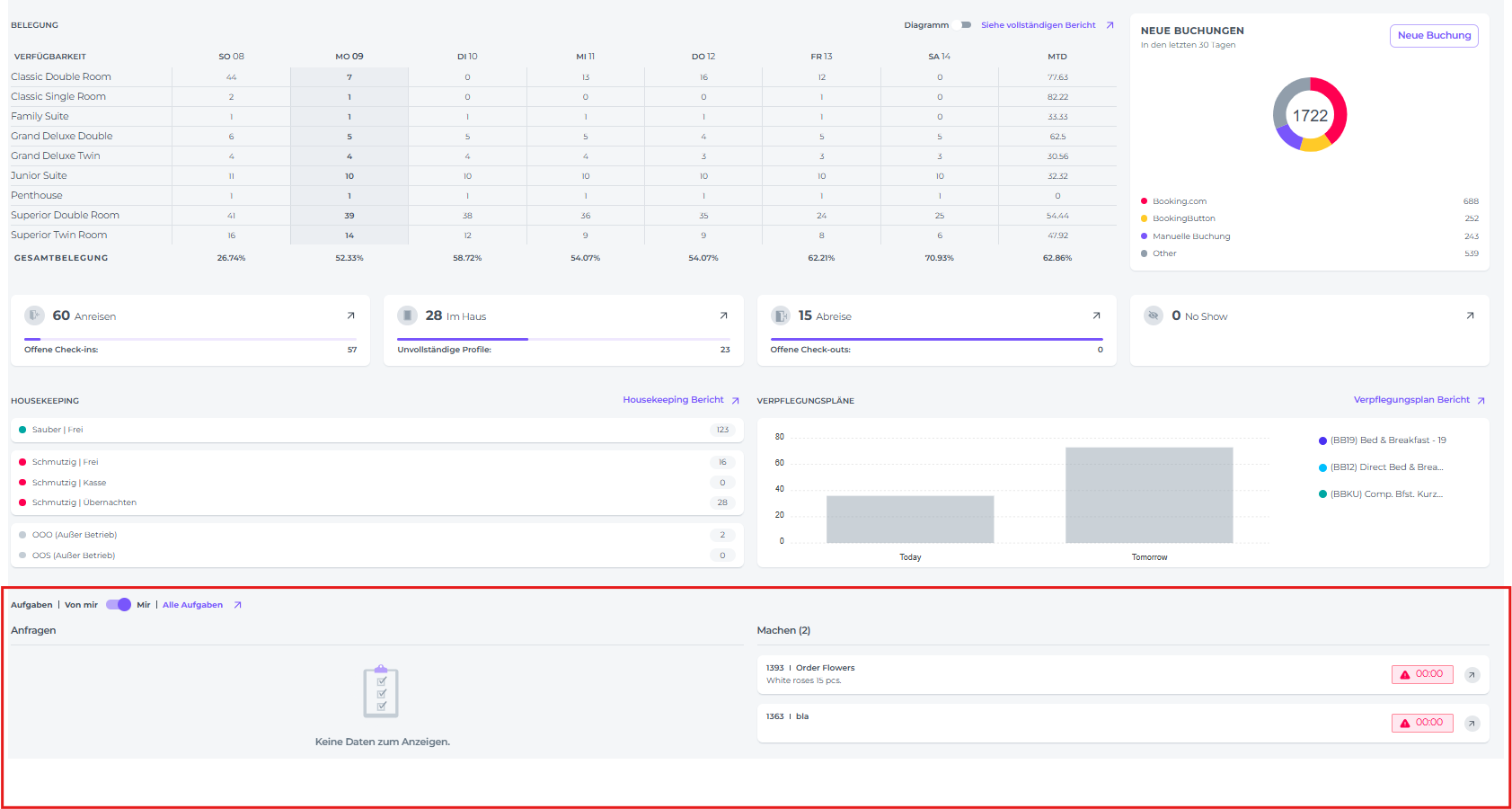Screen dimensions: 1512x809
Task: Open task 1393 Order Flowers arrow icon
Action: (1472, 675)
